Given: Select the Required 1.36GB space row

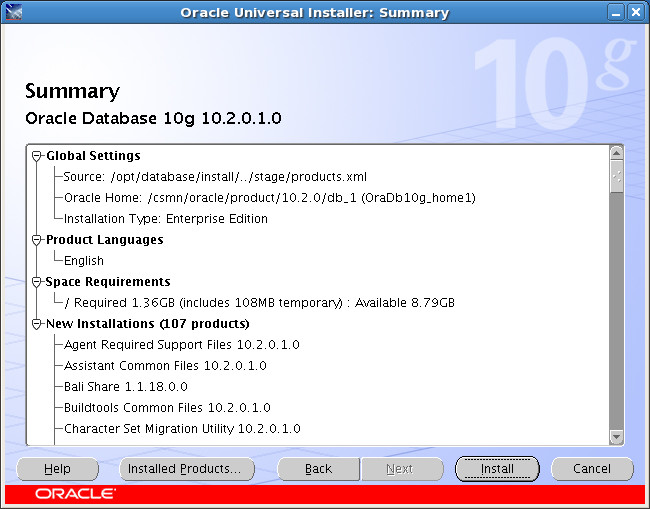Looking at the screenshot, I should (x=260, y=303).
